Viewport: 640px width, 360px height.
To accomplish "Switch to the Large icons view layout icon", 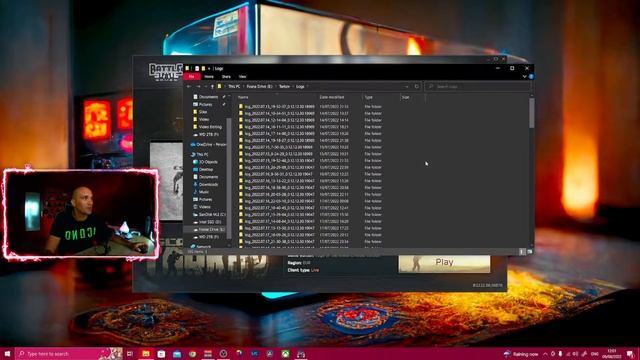I will point(530,252).
